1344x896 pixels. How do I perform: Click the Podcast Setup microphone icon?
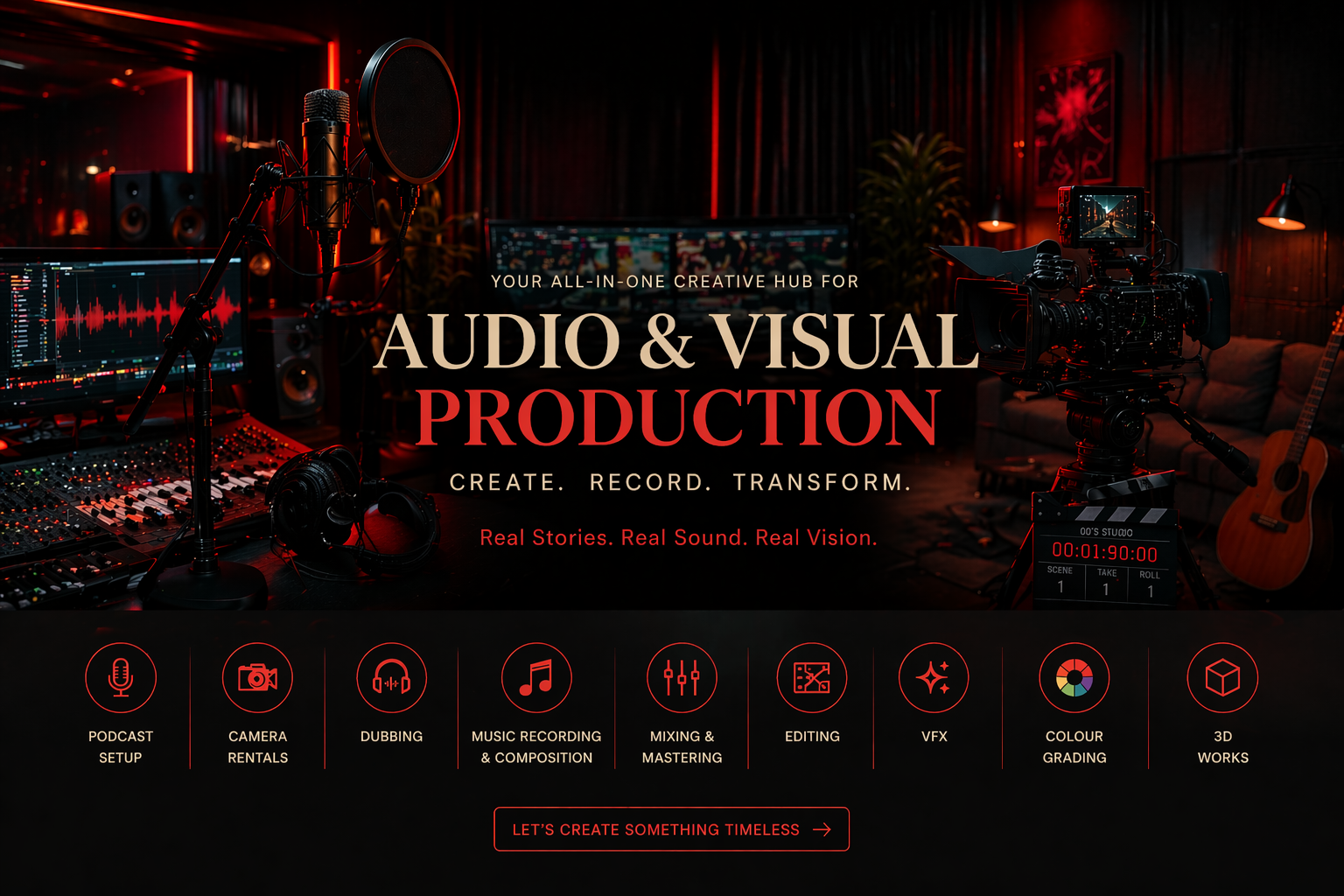[x=121, y=678]
